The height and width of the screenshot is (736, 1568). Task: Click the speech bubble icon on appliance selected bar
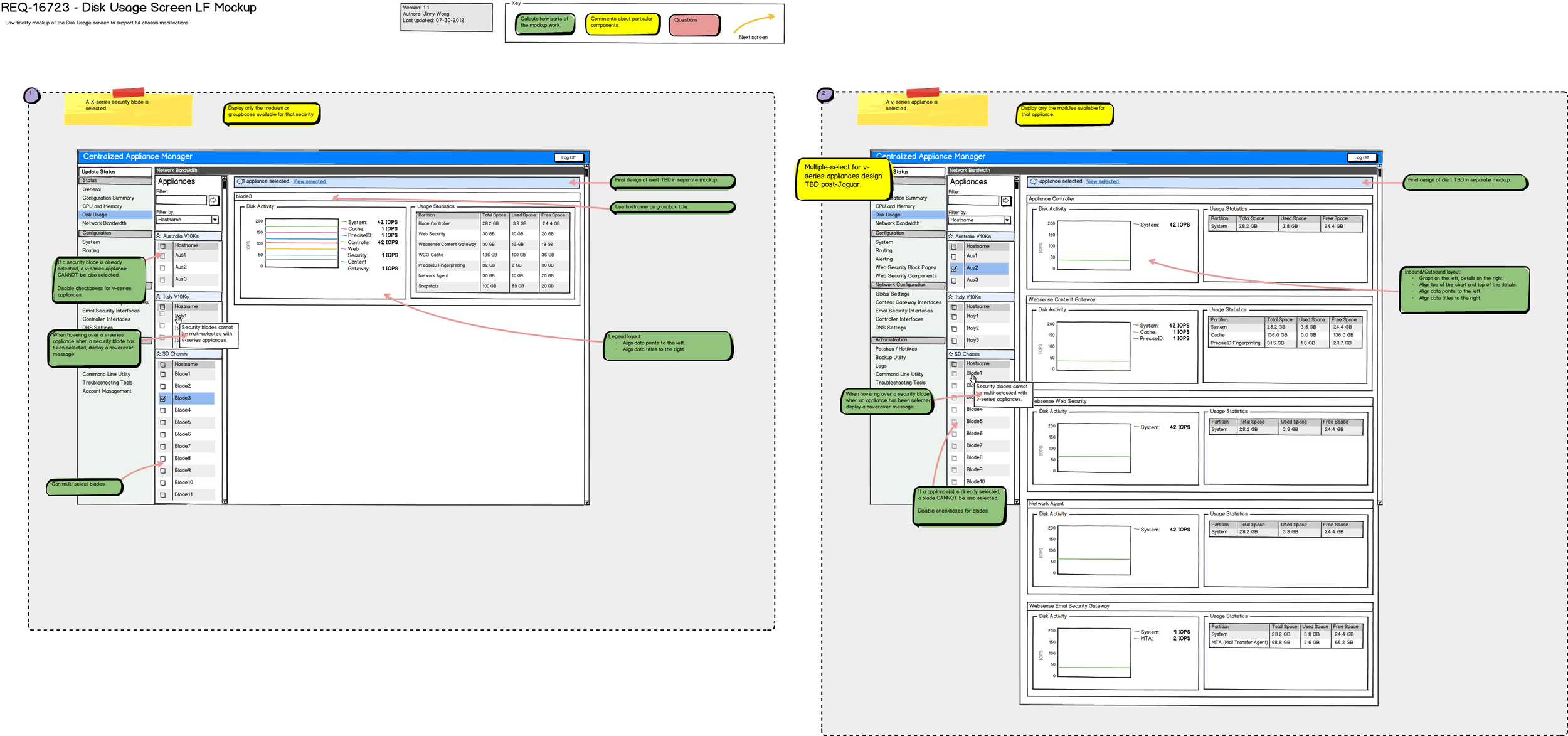(x=240, y=181)
